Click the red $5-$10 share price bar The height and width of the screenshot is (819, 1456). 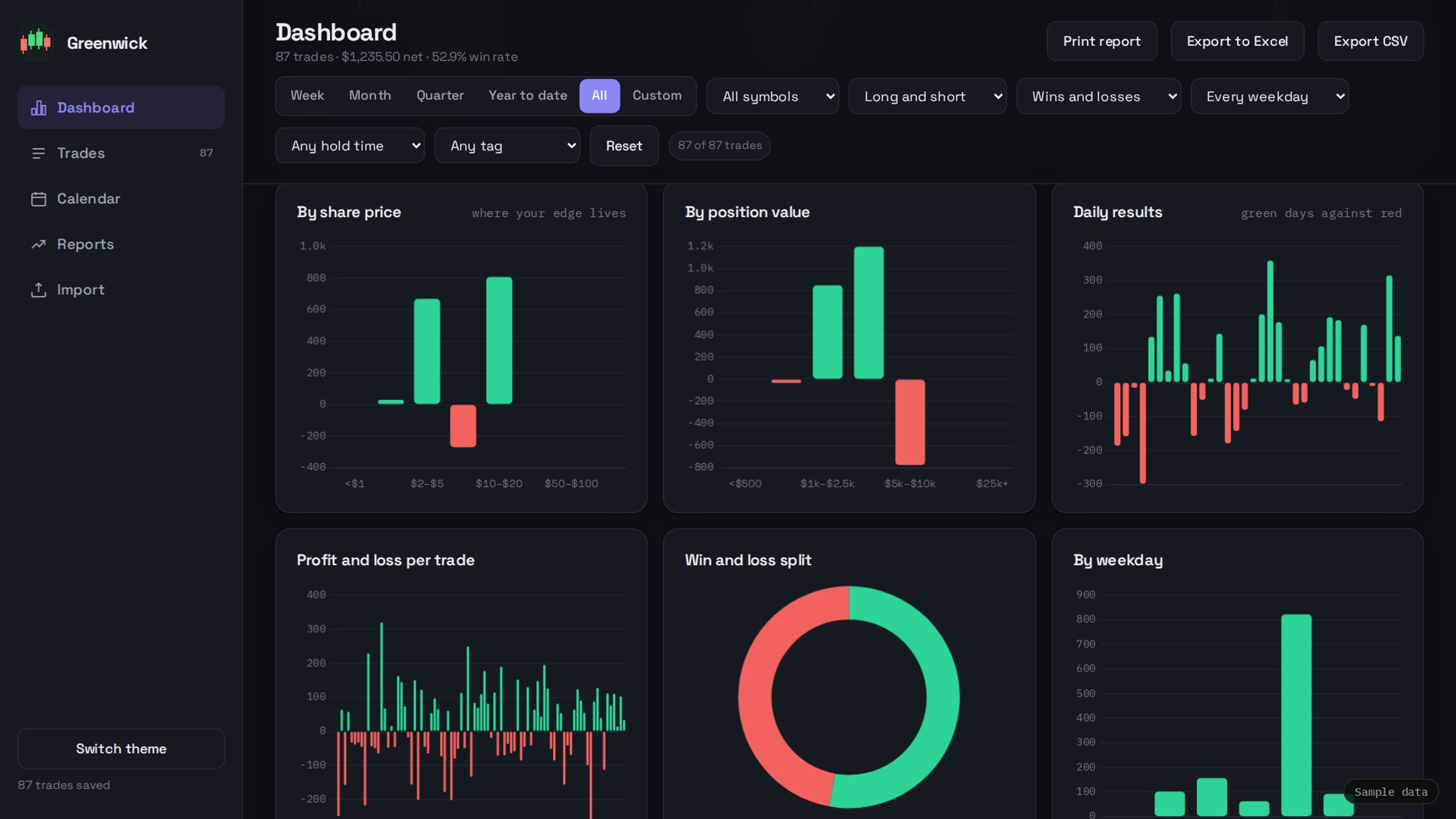click(463, 425)
